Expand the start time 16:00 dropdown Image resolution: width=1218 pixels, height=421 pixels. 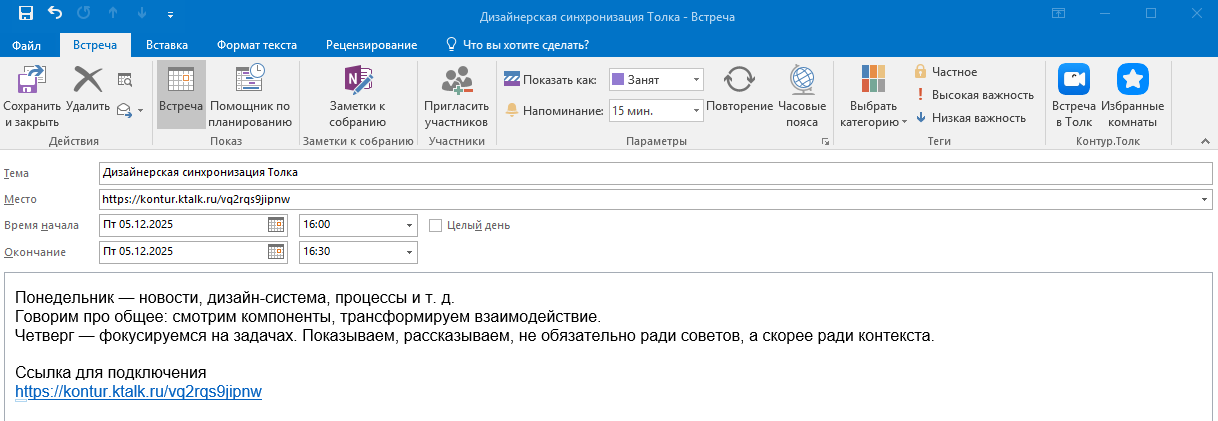pyautogui.click(x=409, y=225)
